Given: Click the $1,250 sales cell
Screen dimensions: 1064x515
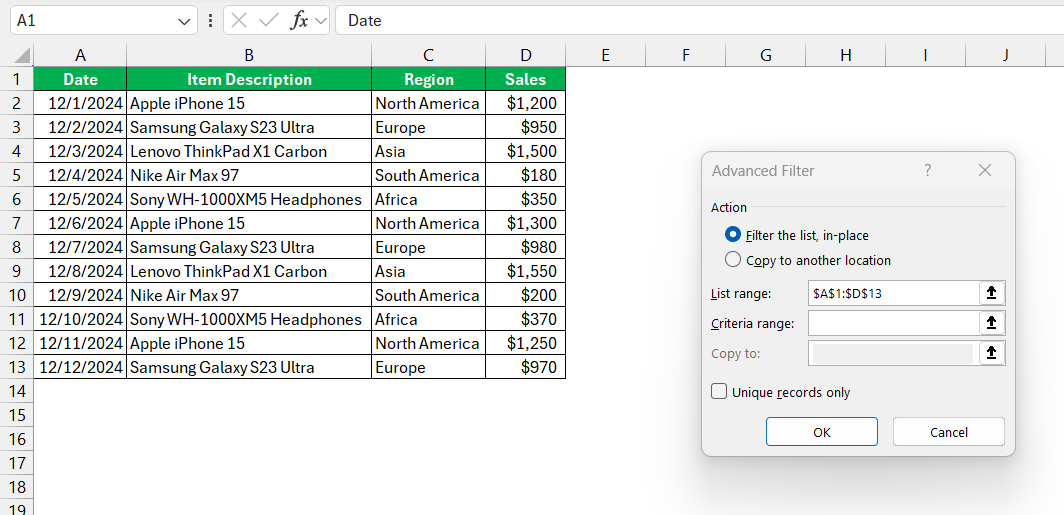Looking at the screenshot, I should coord(525,343).
